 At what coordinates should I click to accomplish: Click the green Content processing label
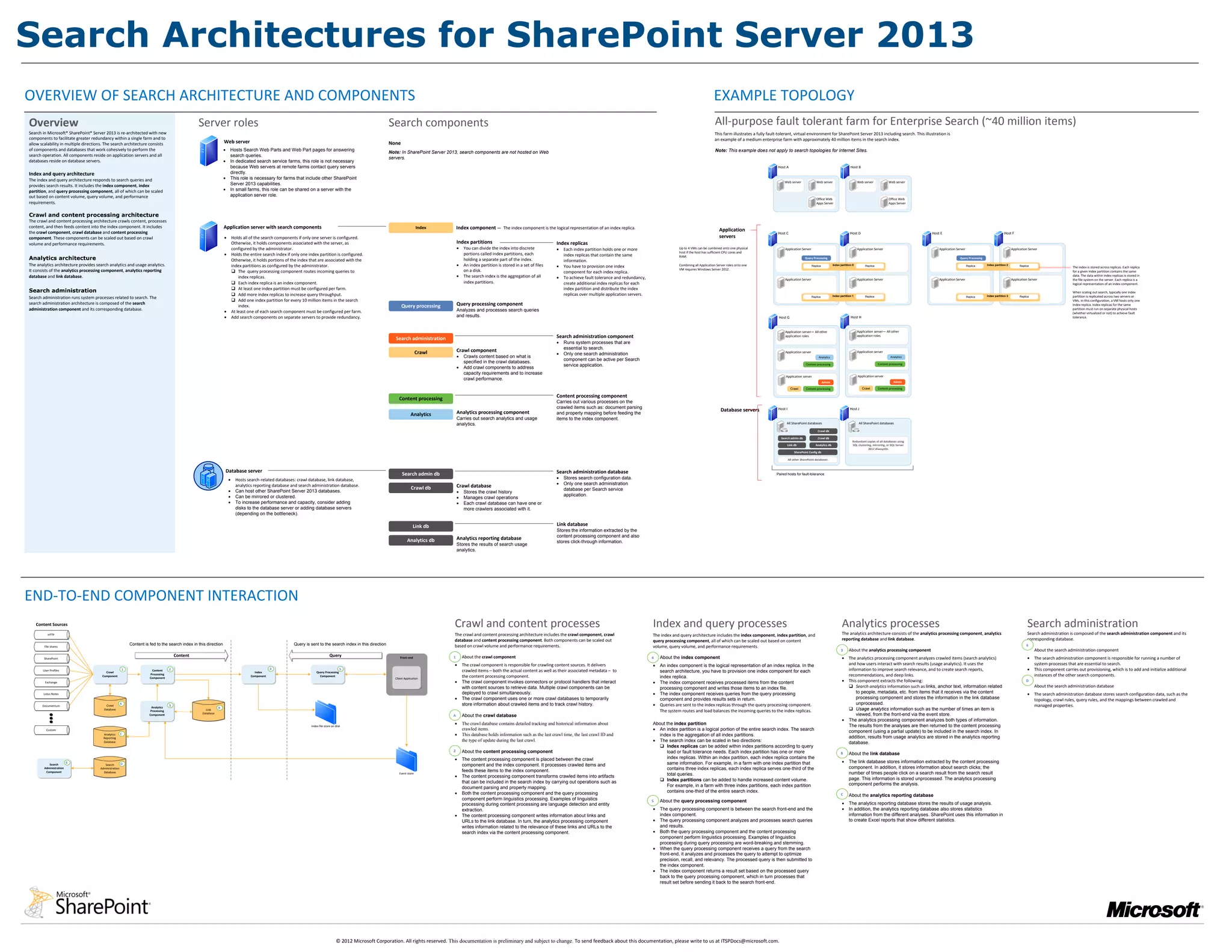420,399
